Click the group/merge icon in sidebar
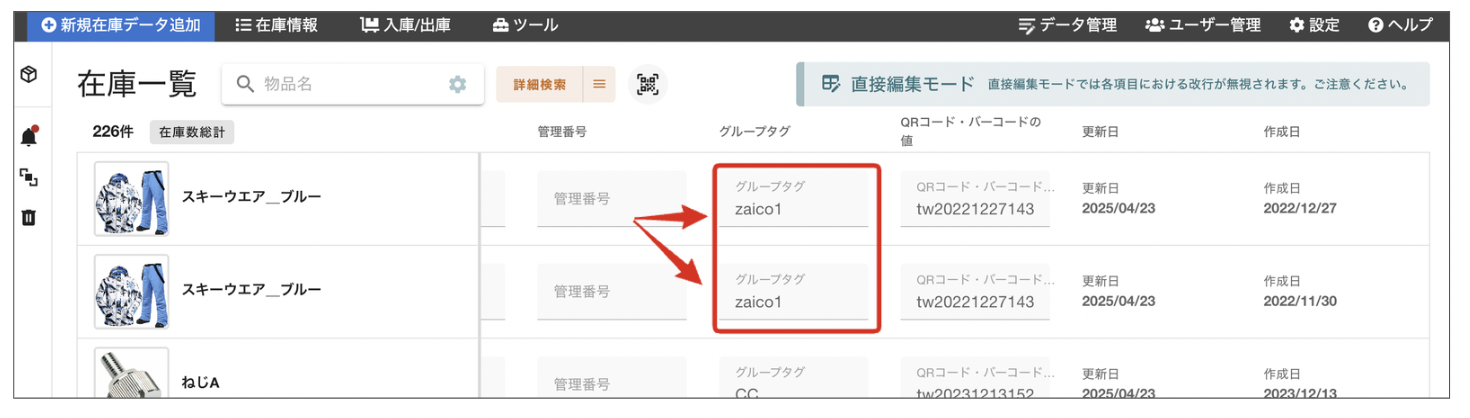 (29, 177)
